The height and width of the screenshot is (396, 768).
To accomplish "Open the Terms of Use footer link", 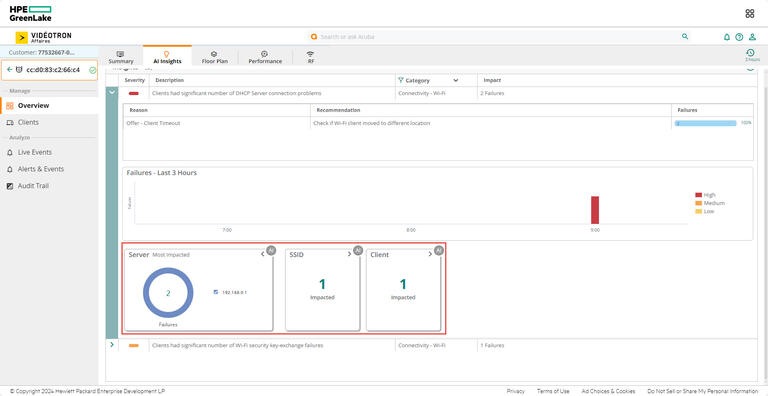I will (x=553, y=391).
